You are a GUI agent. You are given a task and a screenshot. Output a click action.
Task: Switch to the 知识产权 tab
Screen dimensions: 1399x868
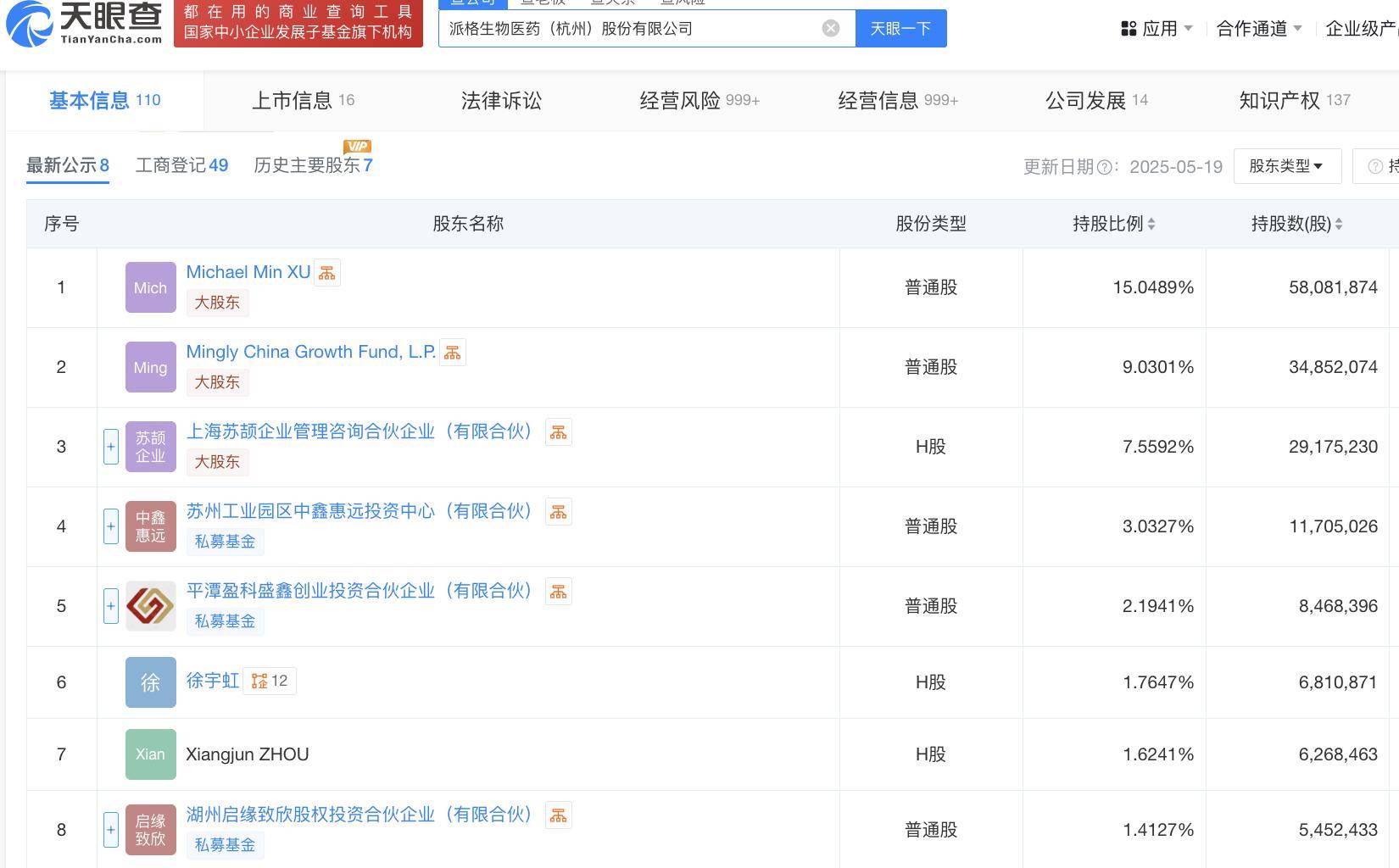click(1295, 101)
